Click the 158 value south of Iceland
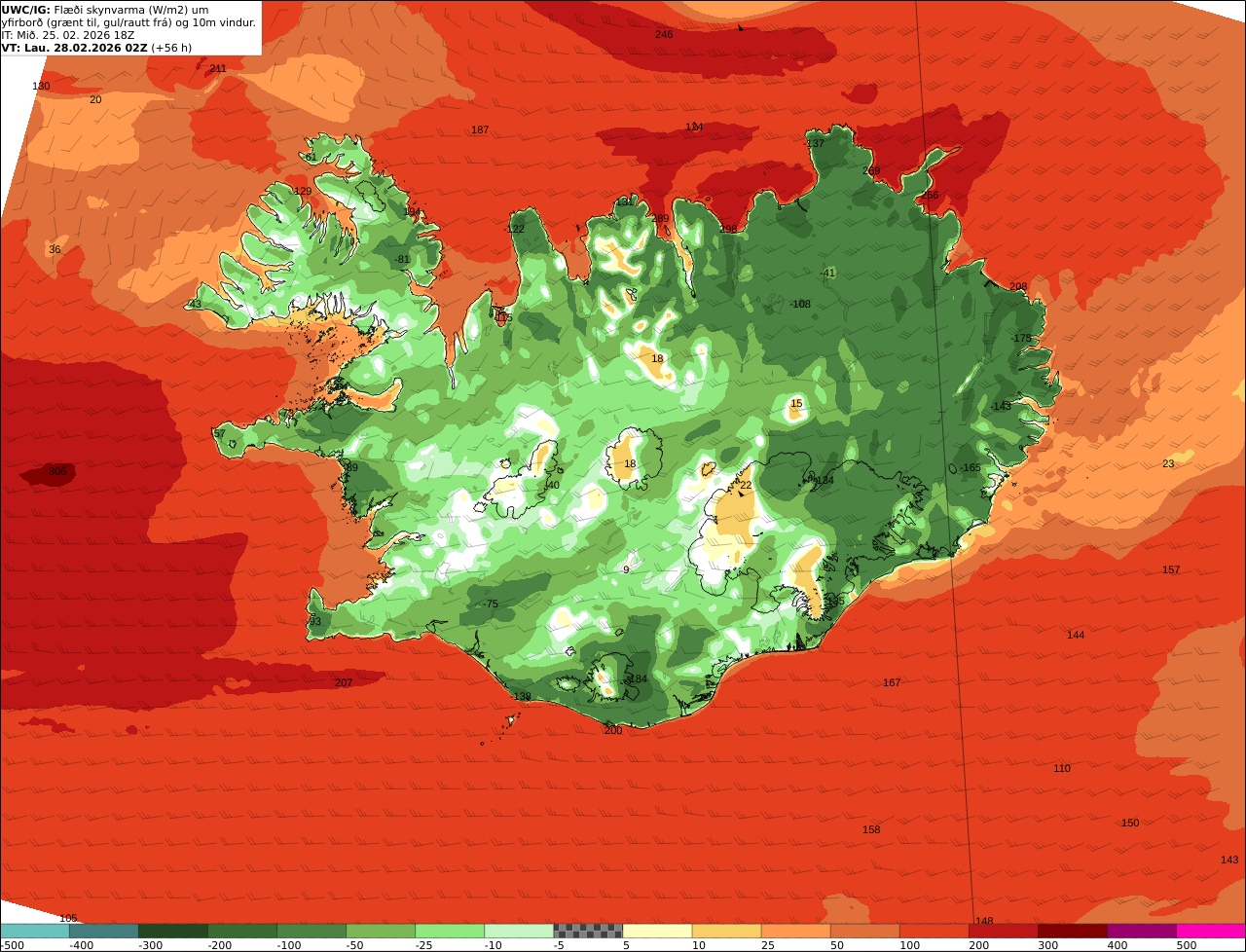1246x952 pixels. [871, 829]
